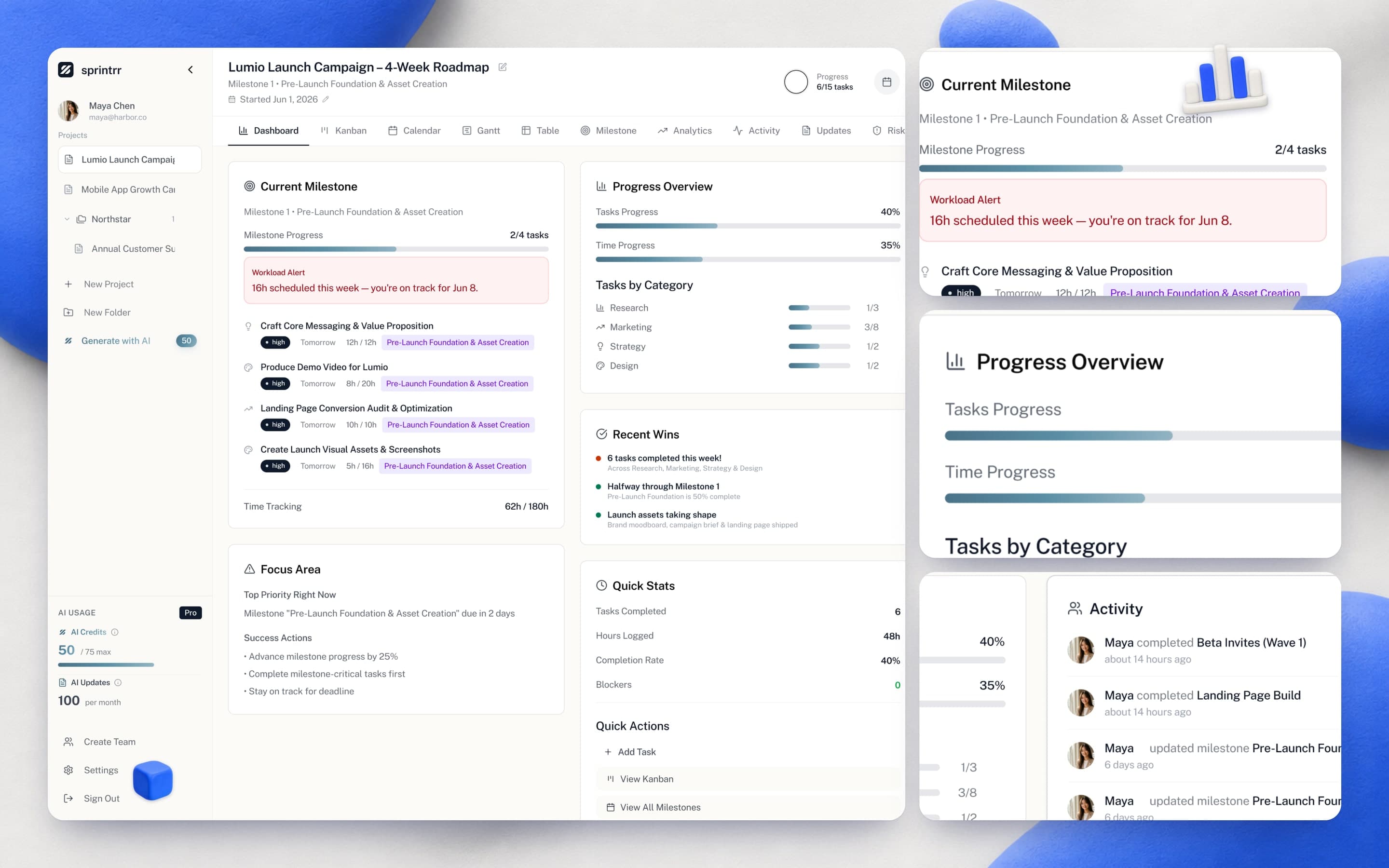1389x868 pixels.
Task: Switch to the Activity tab
Action: coord(757,130)
